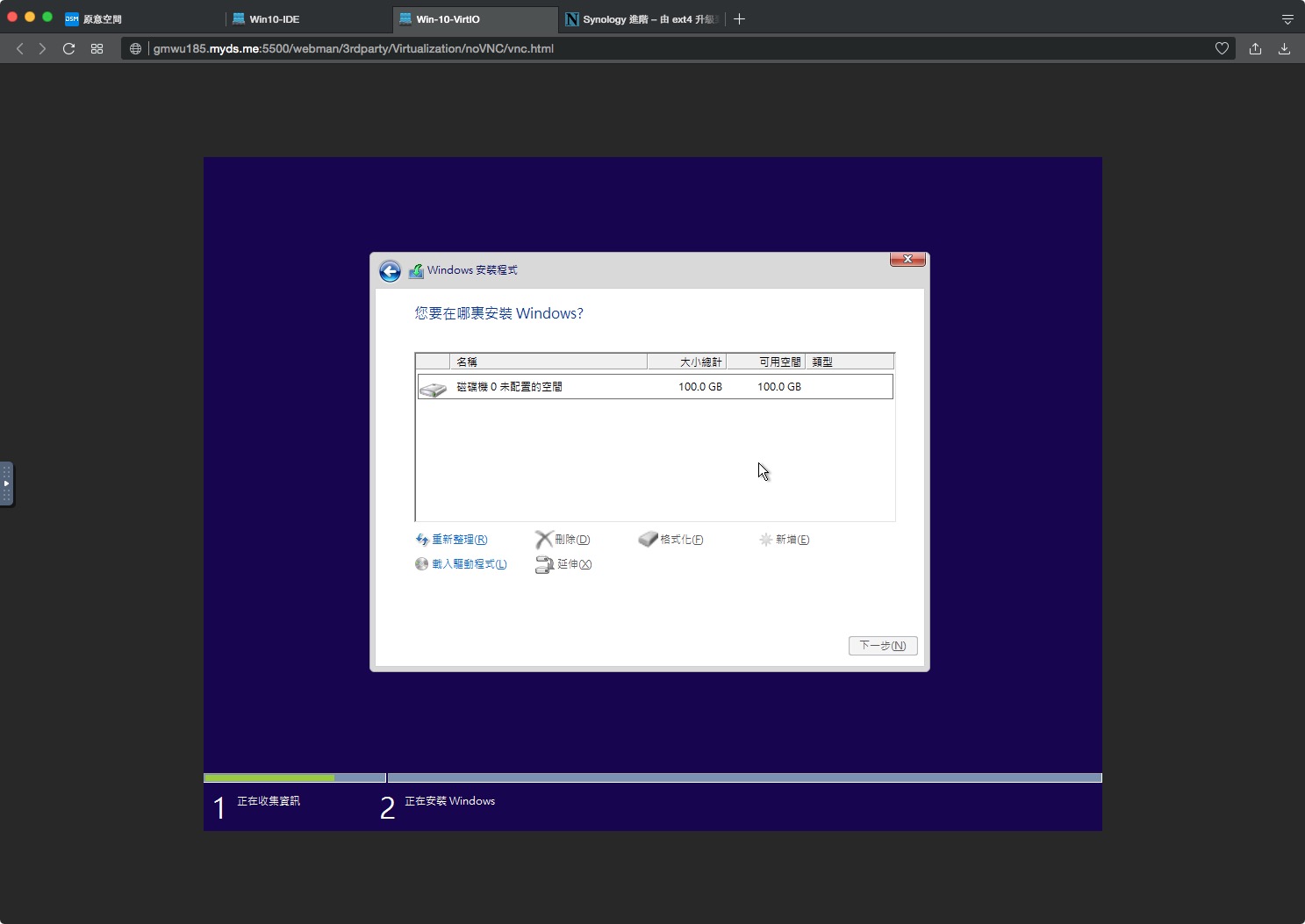Switch to the Synology 進階 Notion tab
This screenshot has width=1305, height=924.
tap(642, 19)
